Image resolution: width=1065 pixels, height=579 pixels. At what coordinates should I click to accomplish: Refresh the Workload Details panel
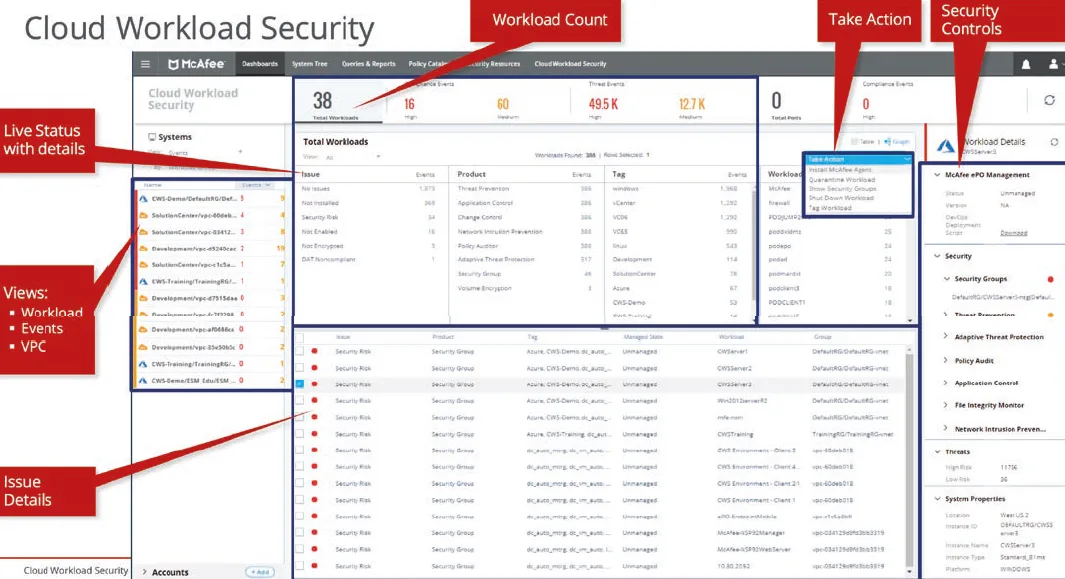coord(1054,142)
